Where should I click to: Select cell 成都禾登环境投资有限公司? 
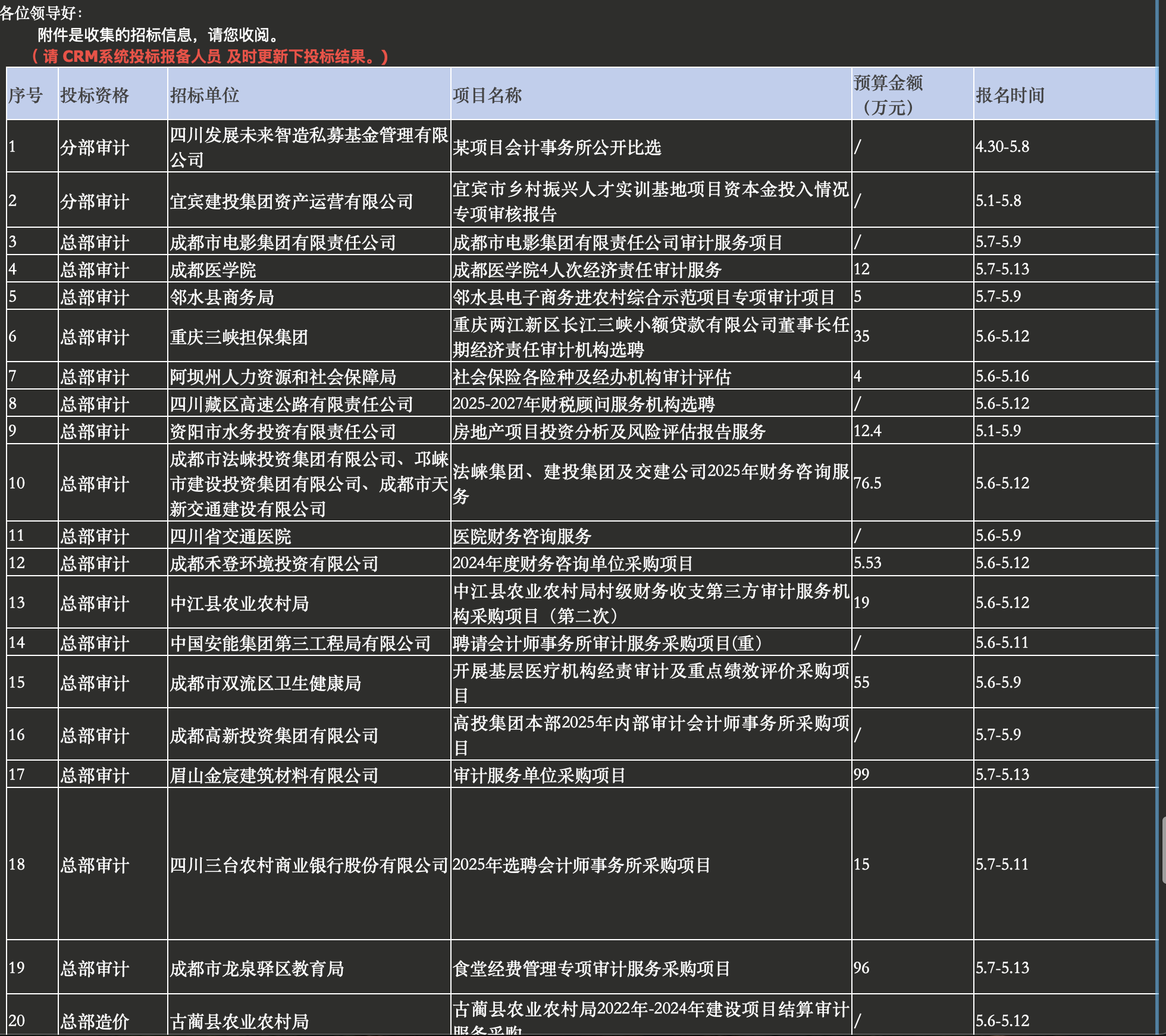click(309, 563)
